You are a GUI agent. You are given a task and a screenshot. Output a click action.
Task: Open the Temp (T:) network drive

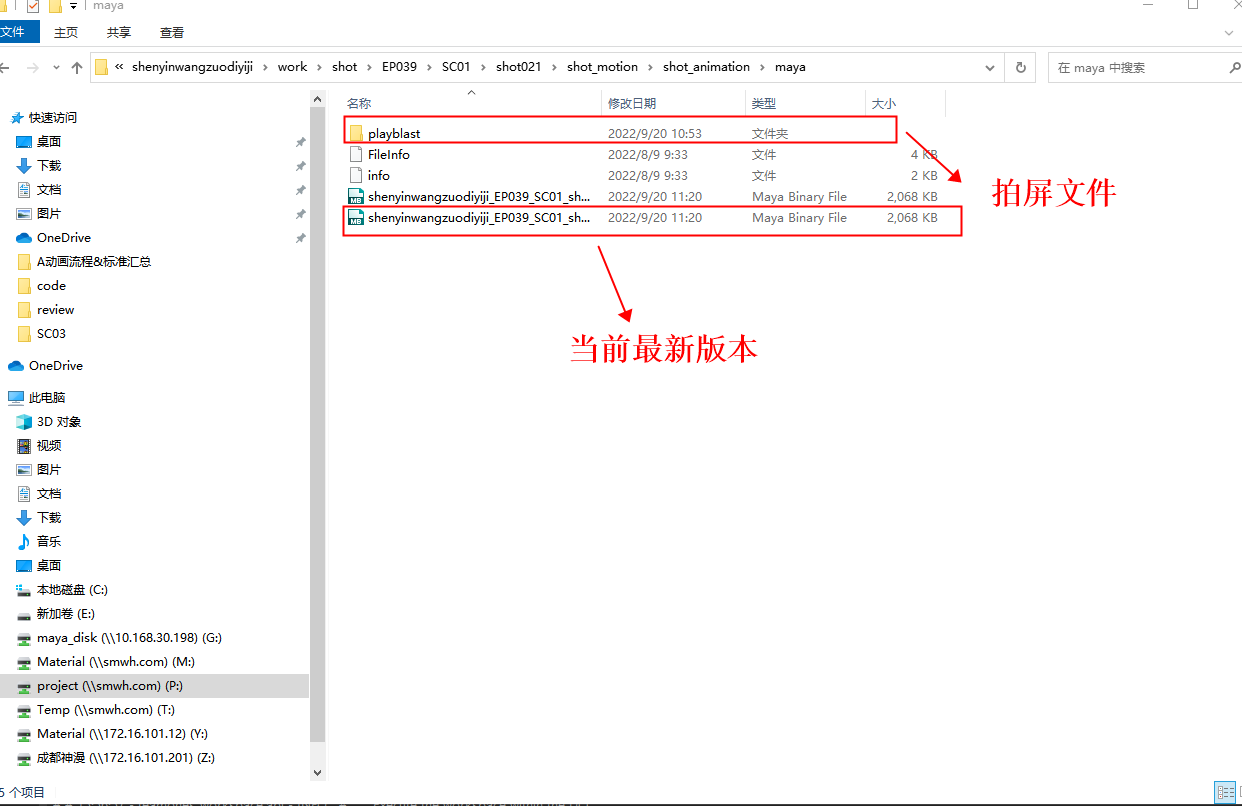tap(106, 709)
